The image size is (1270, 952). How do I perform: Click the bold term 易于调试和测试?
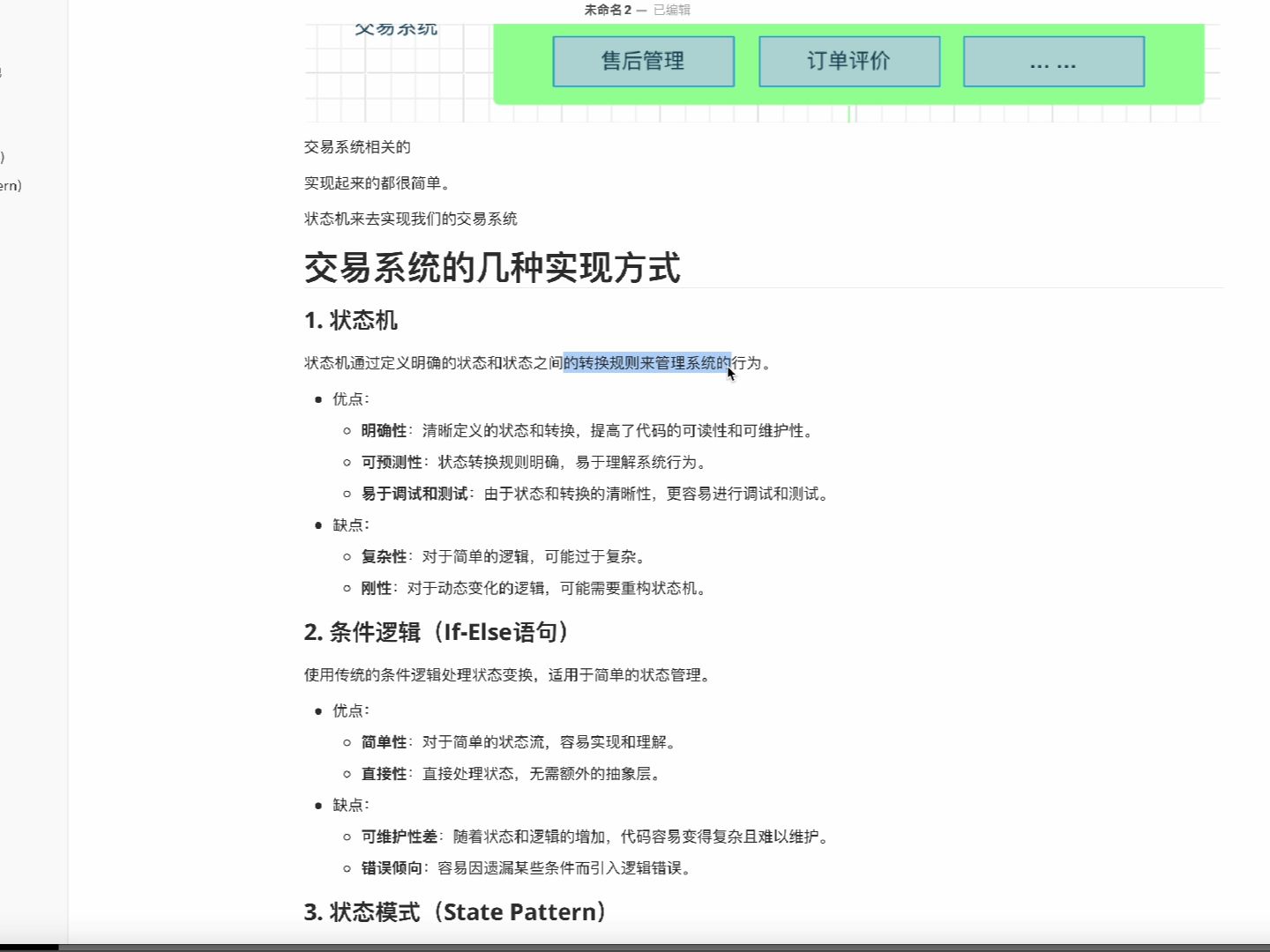(x=415, y=494)
